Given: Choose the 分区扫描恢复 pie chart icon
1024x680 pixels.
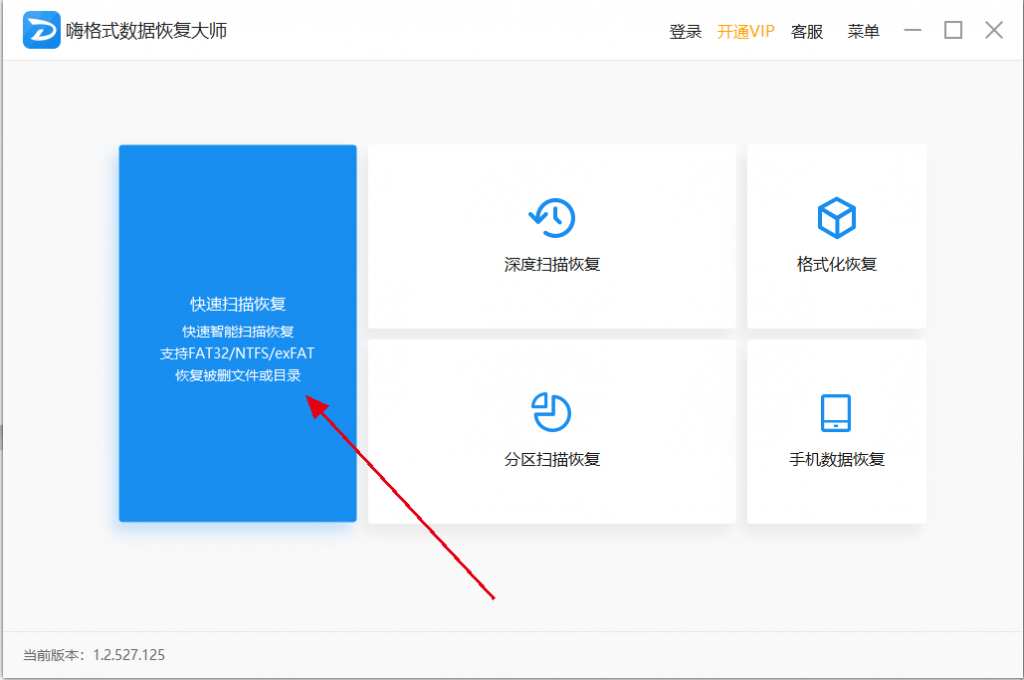Looking at the screenshot, I should click(x=552, y=412).
